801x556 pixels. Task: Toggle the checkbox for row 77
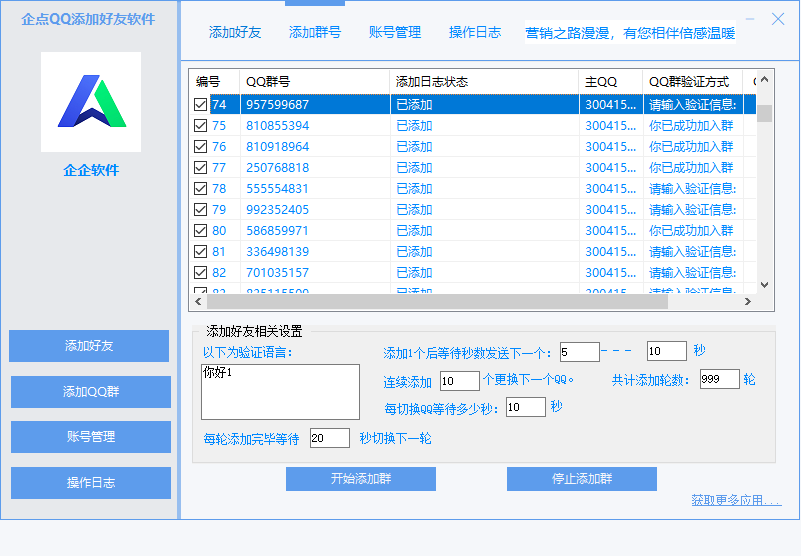200,168
